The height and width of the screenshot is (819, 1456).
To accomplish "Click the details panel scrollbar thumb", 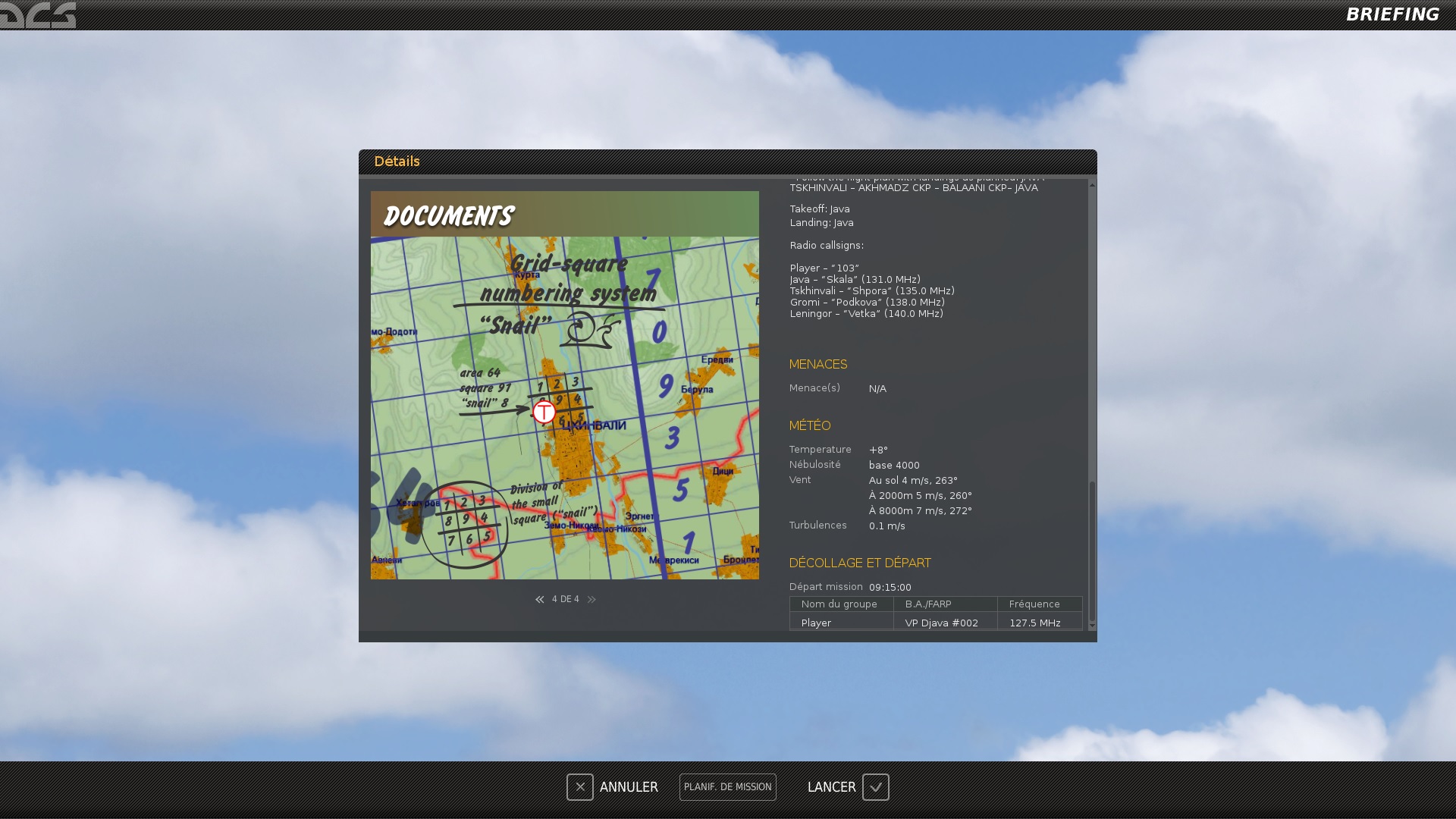I will 1092,551.
